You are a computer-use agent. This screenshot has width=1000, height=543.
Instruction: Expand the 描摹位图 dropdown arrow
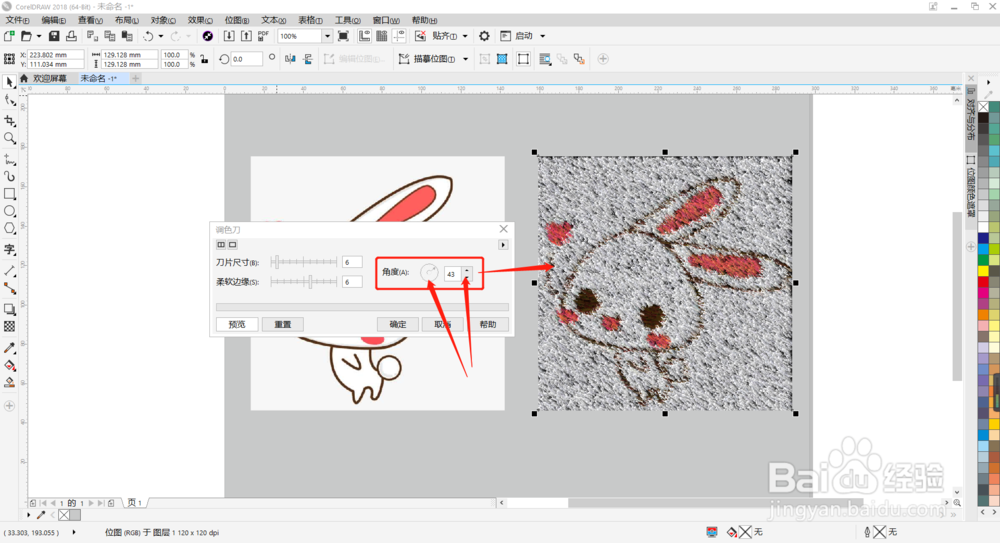(465, 59)
